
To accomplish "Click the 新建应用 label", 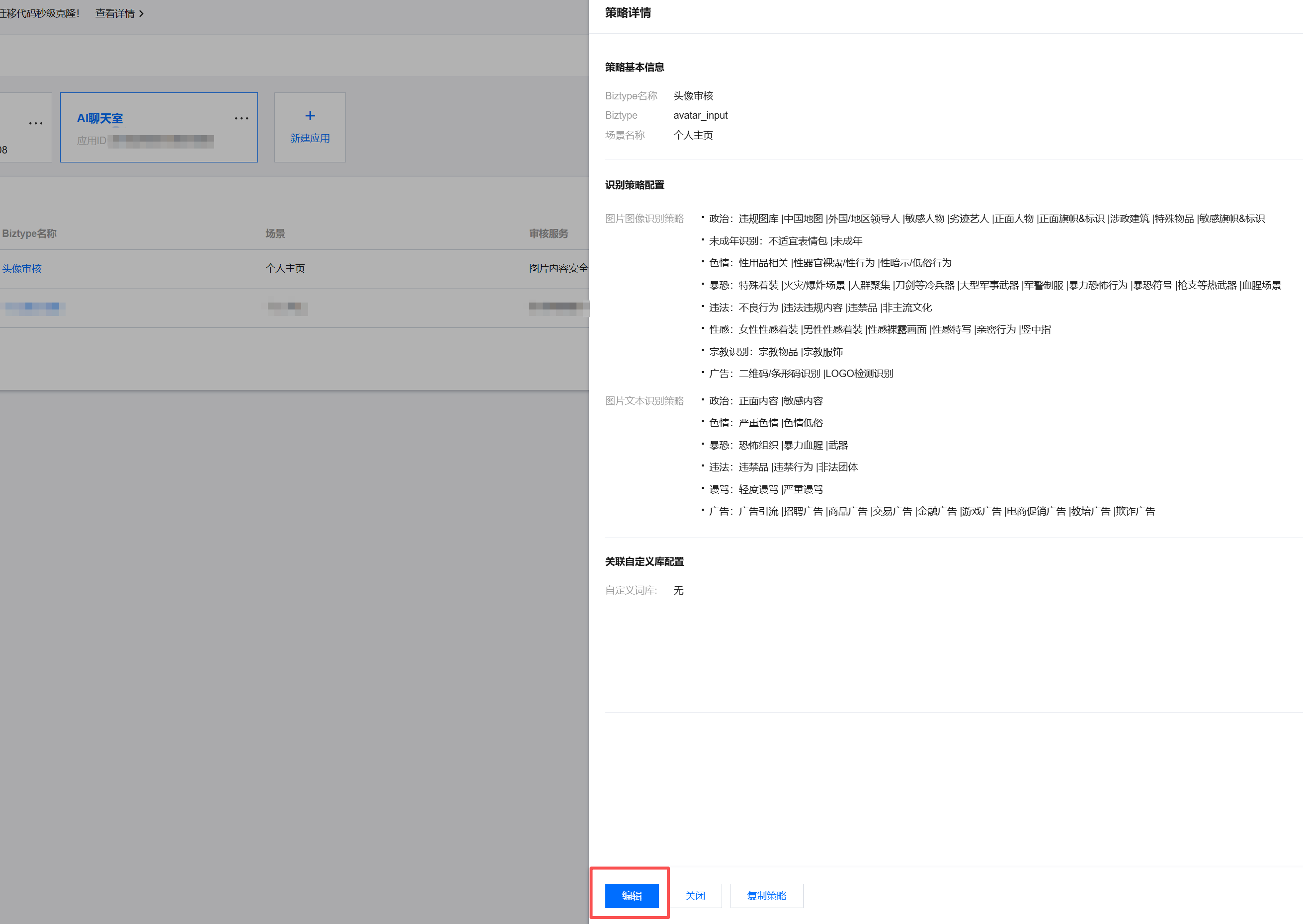I will pyautogui.click(x=310, y=138).
